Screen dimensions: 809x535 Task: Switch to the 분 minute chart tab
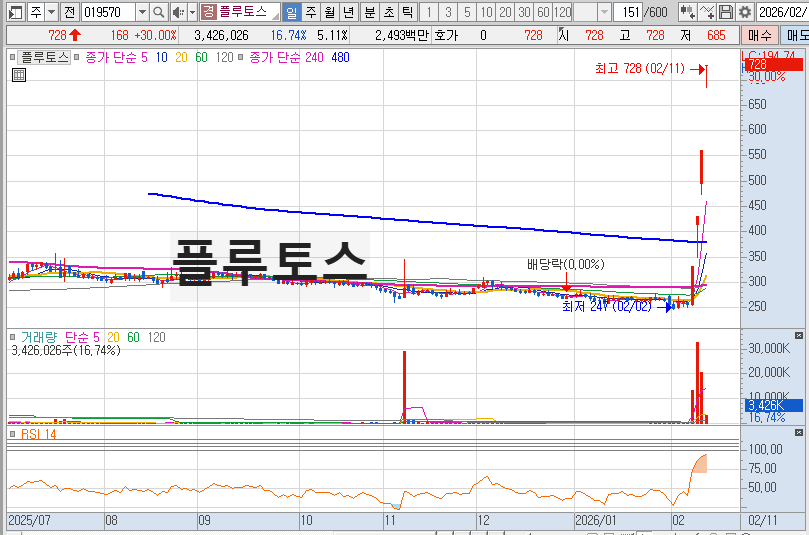(369, 12)
